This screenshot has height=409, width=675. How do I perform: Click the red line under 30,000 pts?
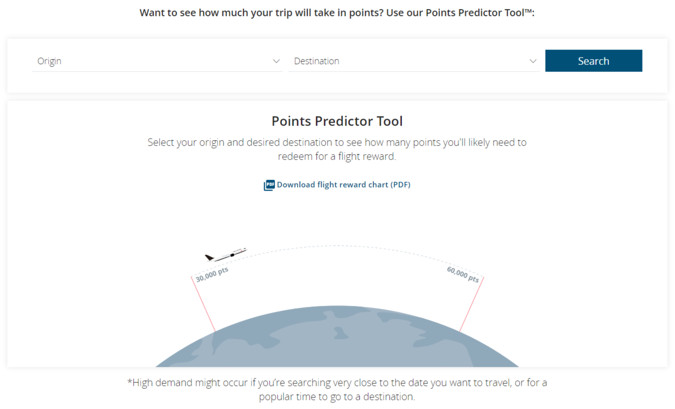(x=204, y=305)
